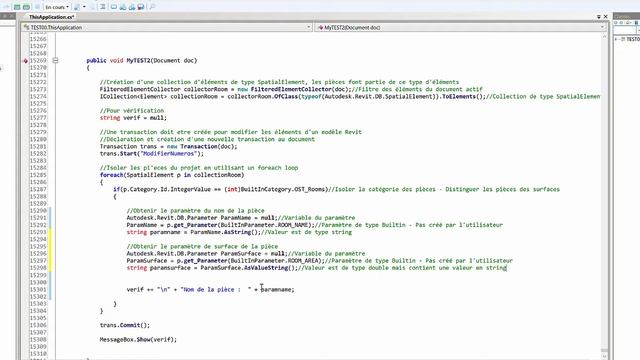Click 'ParamSurface = p.get_Parameter(BuiltInParameter.ROOM_AREA)' line
640x360 pixels.
click(x=319, y=261)
